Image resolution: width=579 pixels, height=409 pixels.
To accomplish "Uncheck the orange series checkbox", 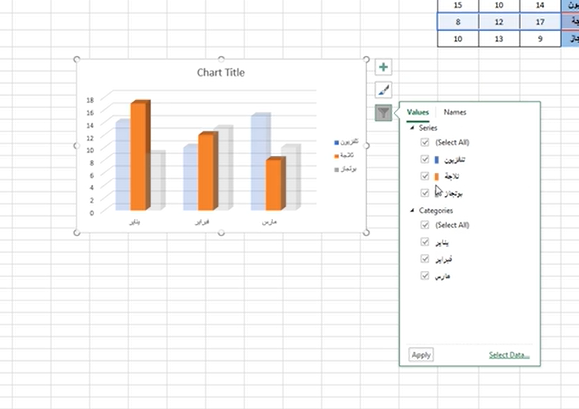I will point(425,176).
